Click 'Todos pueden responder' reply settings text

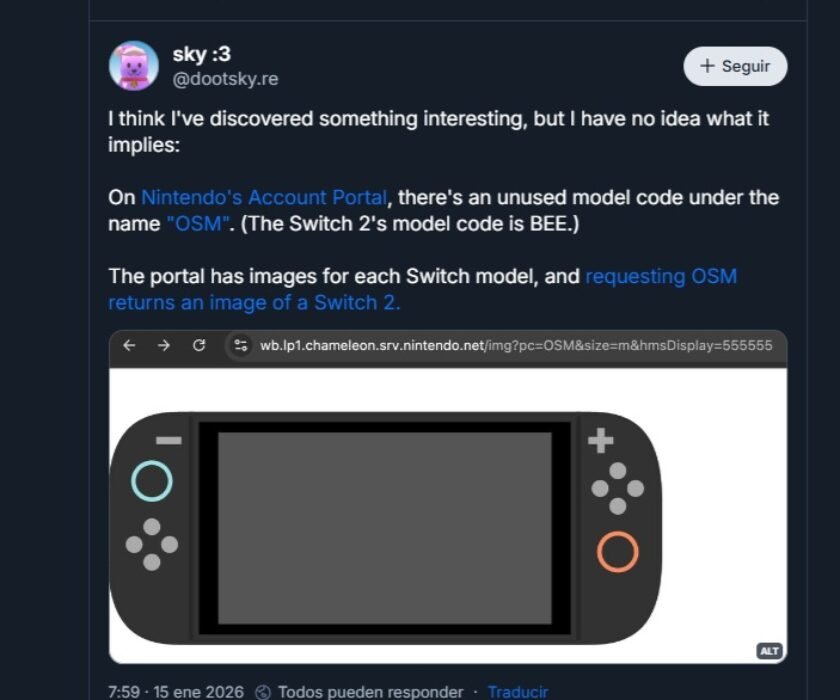[367, 691]
